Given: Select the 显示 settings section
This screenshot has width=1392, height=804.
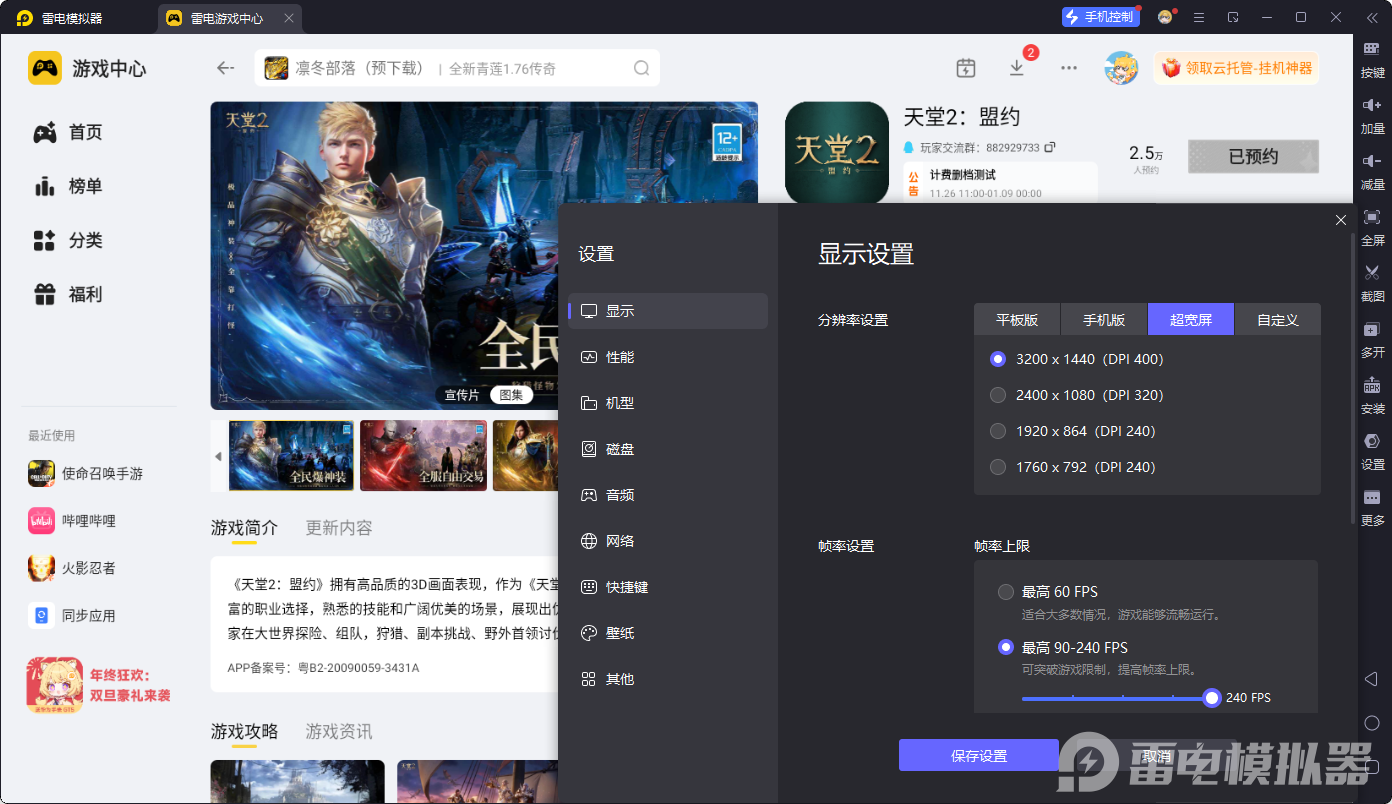Looking at the screenshot, I should pyautogui.click(x=668, y=311).
